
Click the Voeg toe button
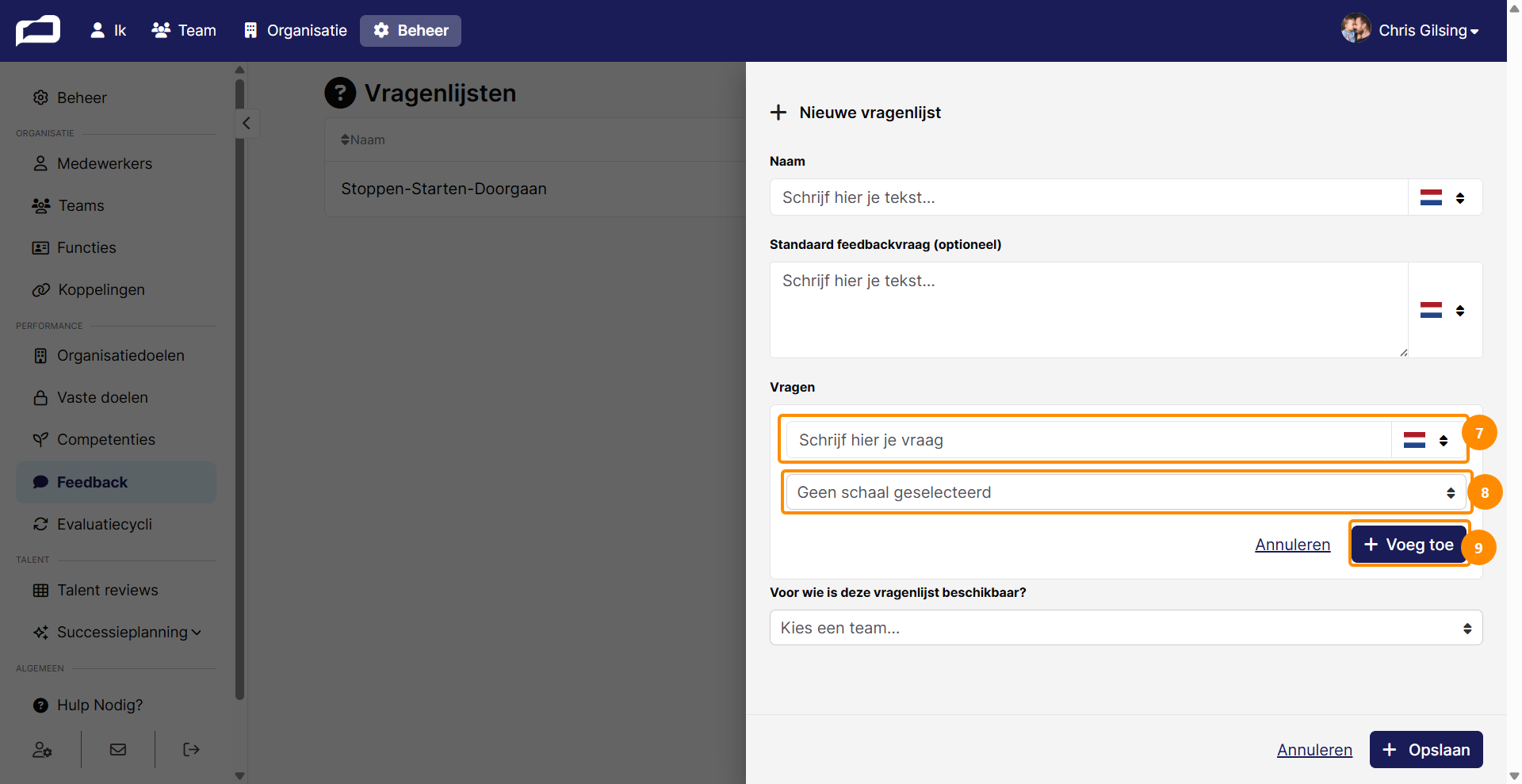tap(1409, 545)
